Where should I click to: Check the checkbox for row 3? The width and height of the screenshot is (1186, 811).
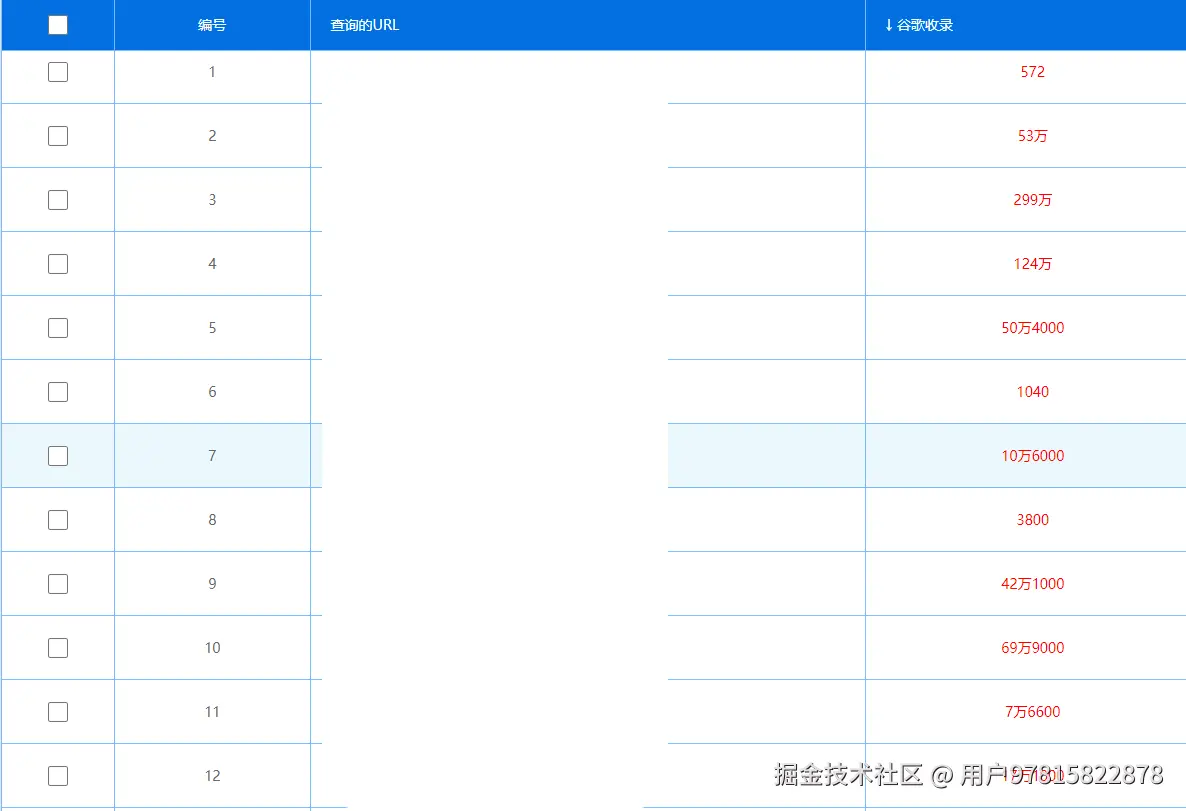click(x=57, y=199)
